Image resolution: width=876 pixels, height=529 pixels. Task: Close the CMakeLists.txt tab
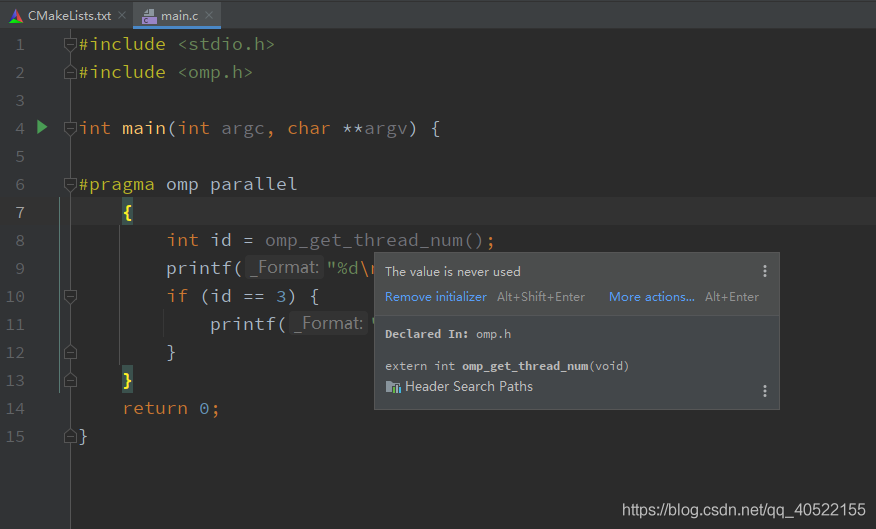pos(122,16)
